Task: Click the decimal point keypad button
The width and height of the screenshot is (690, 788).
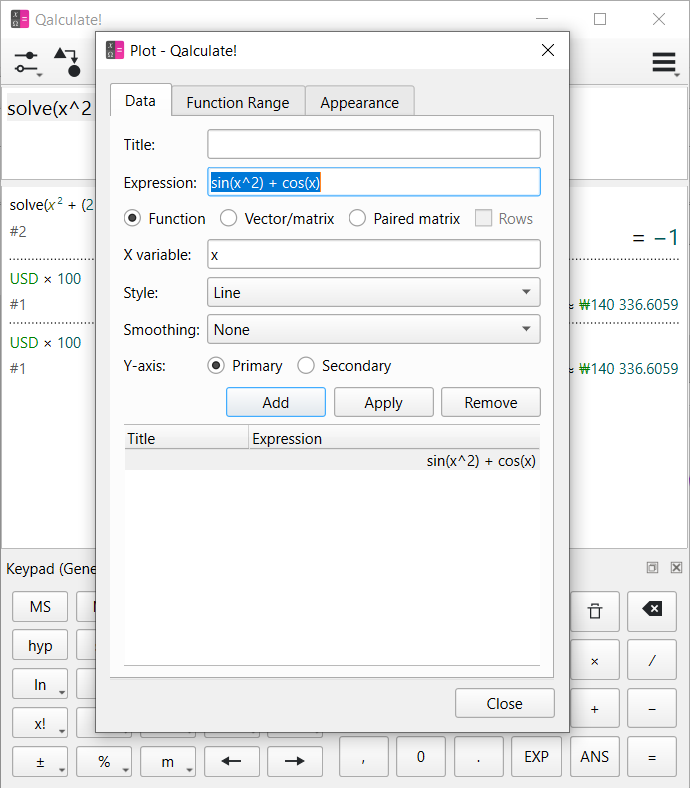Action: point(478,757)
